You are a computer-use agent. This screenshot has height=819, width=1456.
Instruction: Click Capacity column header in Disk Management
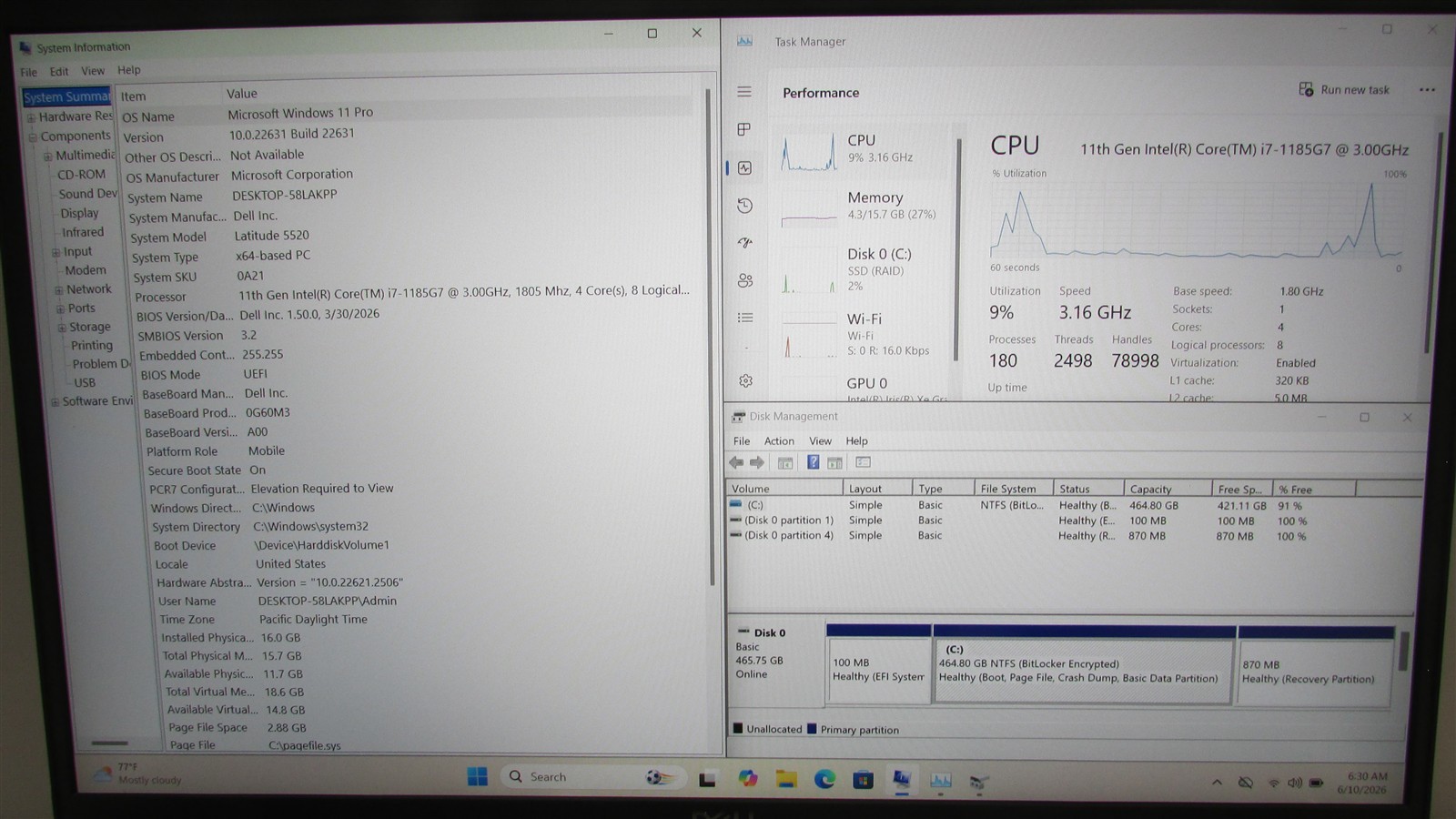(x=1168, y=489)
